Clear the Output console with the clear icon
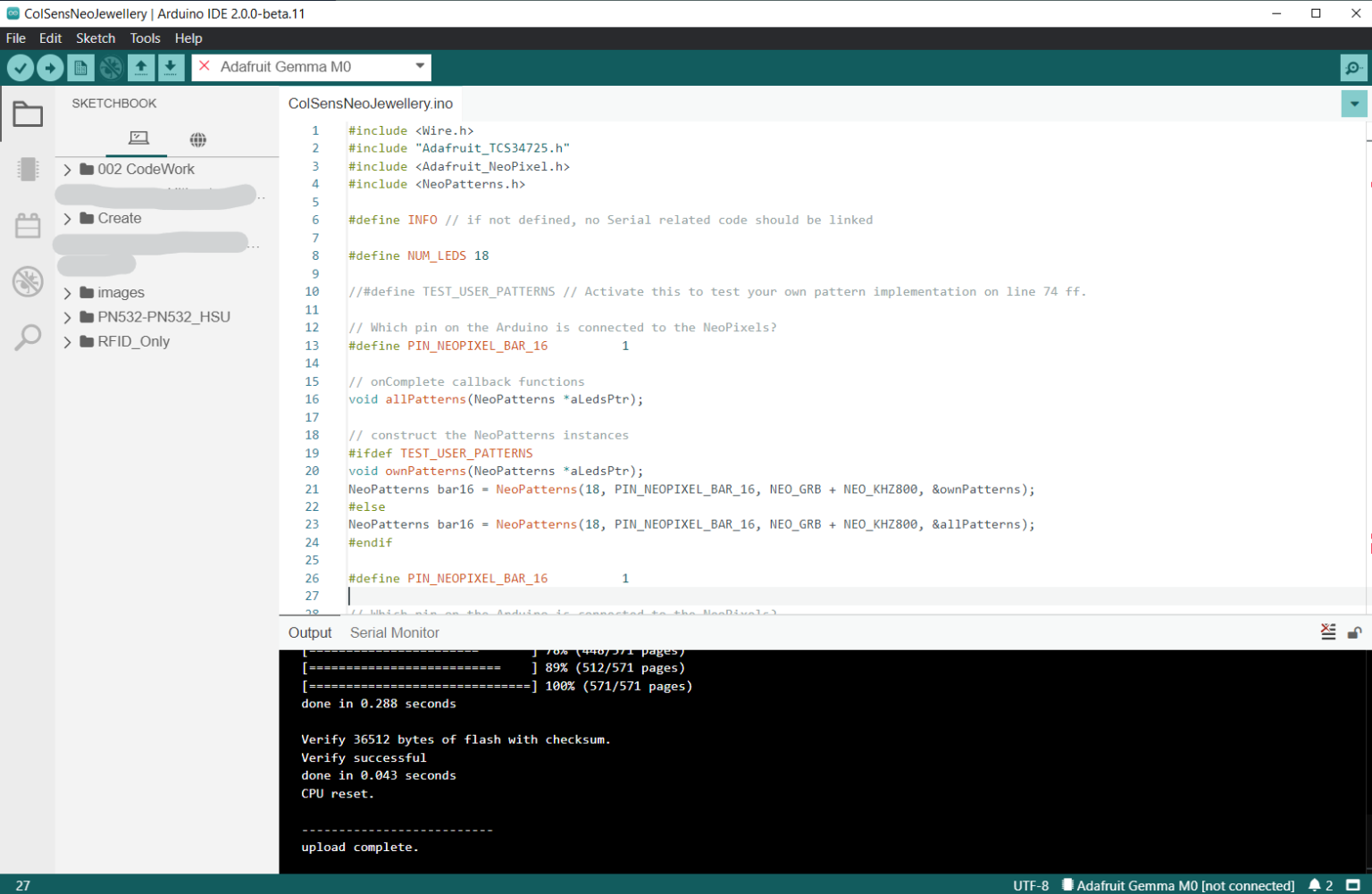The width and height of the screenshot is (1372, 894). click(1328, 631)
